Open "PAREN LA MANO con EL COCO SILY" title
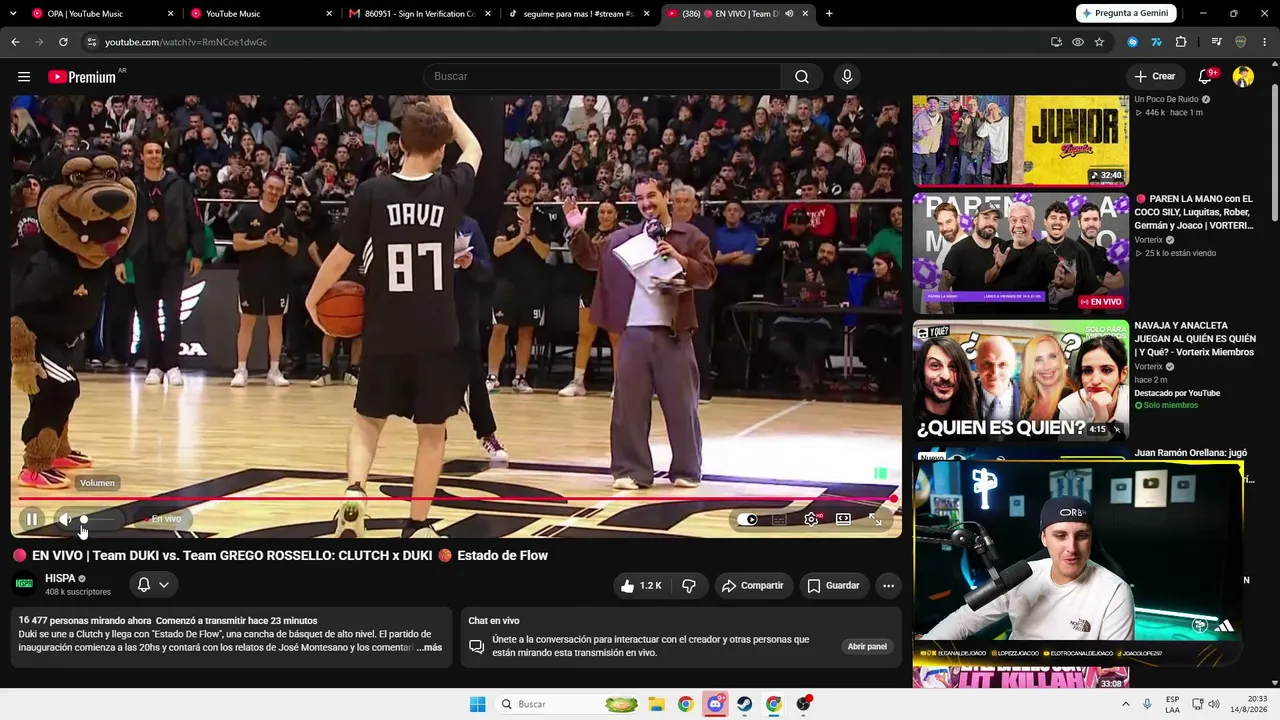This screenshot has width=1280, height=720. click(1193, 212)
